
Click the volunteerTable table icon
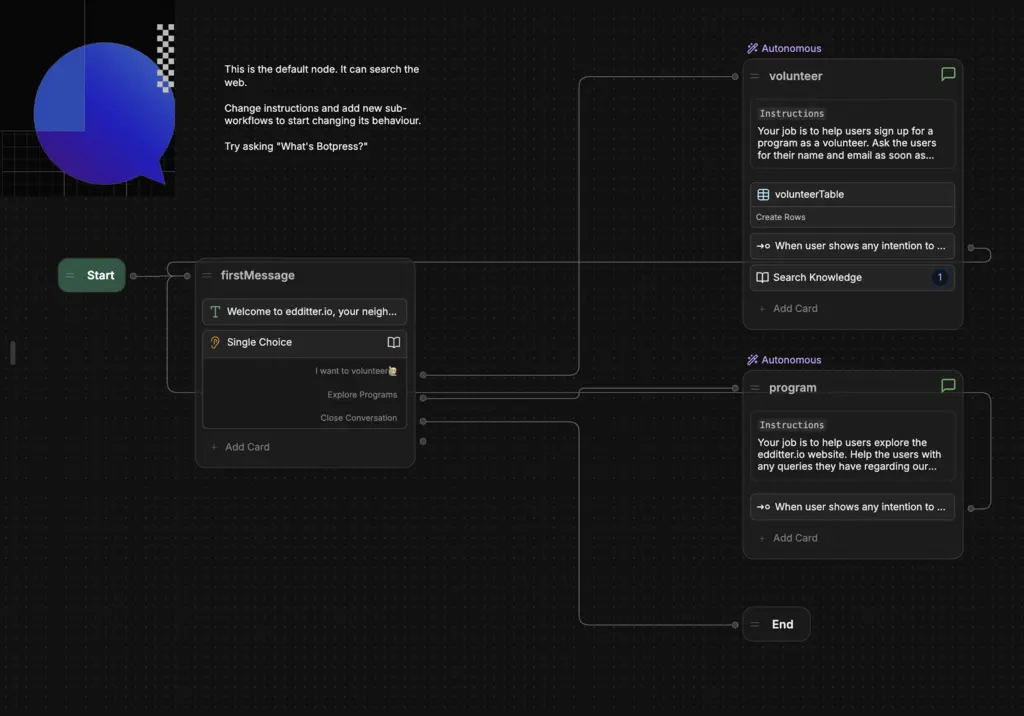[x=761, y=194]
